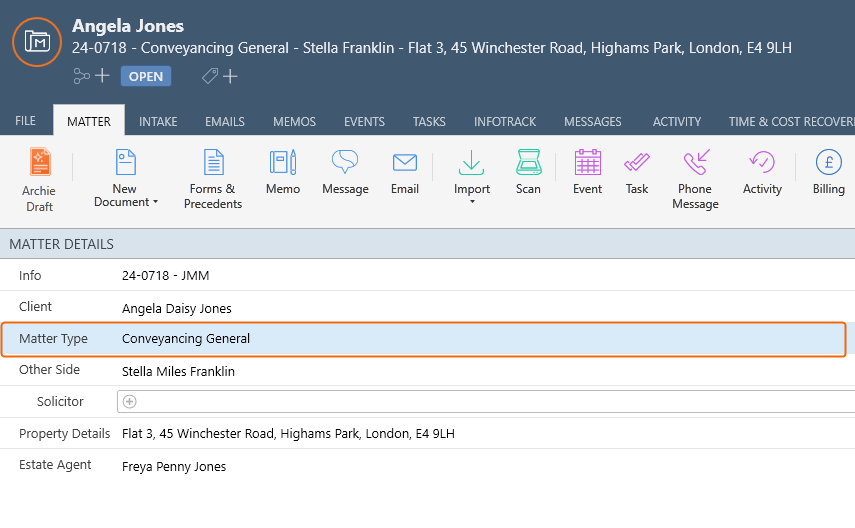Click the Import icon
Viewport: 855px width, 528px height.
[x=472, y=163]
